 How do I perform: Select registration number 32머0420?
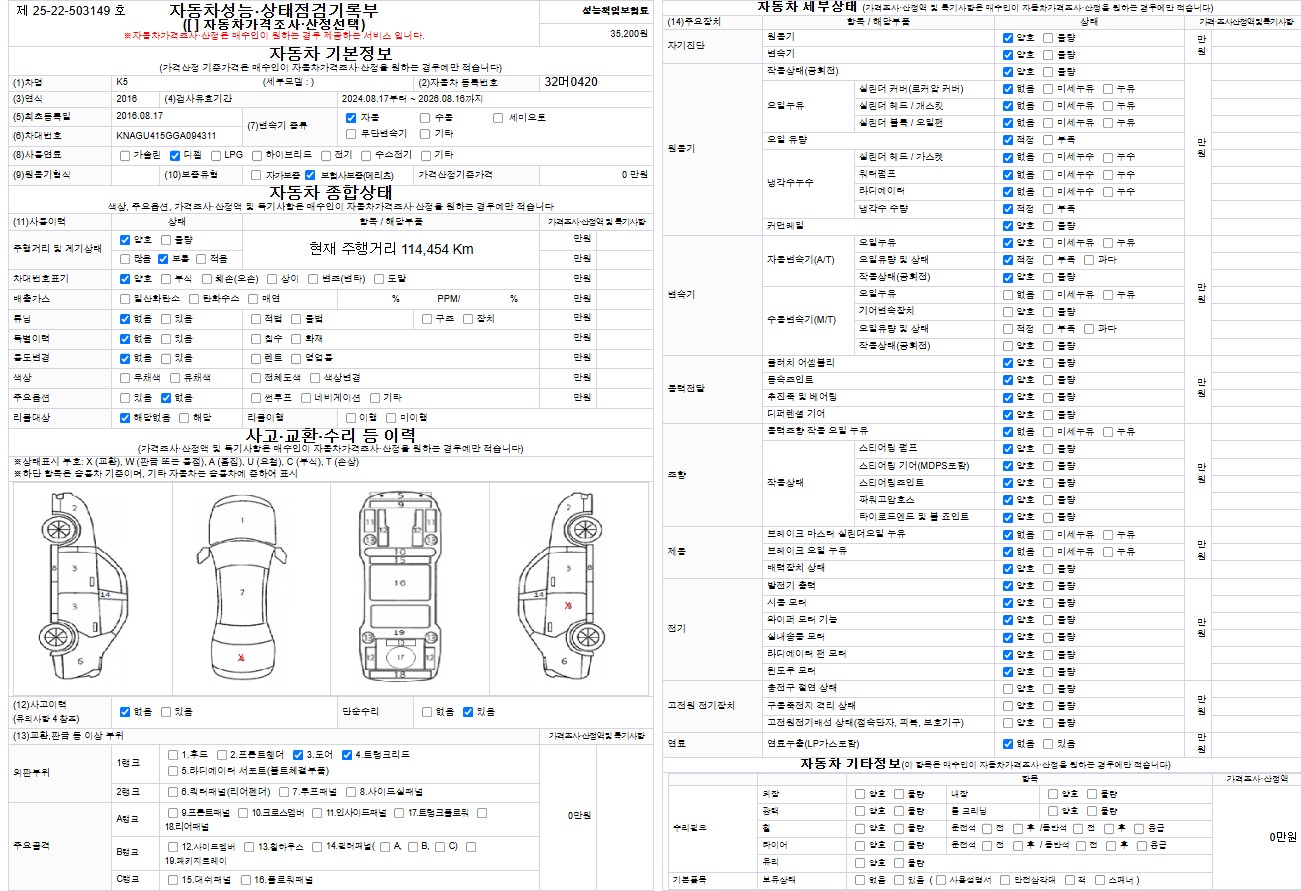(571, 82)
